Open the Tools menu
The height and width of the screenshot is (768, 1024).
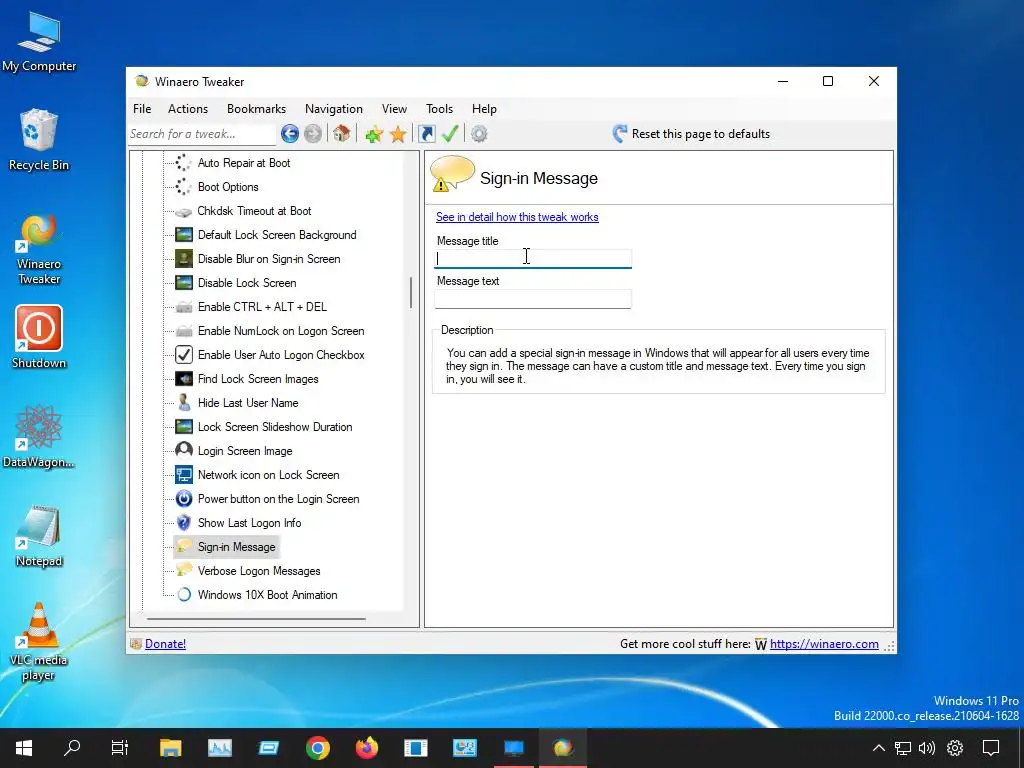point(440,109)
